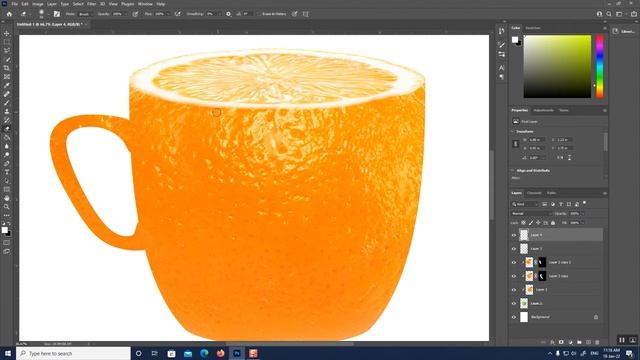
Task: Open the Flow dropdown in options bar
Action: (168, 14)
